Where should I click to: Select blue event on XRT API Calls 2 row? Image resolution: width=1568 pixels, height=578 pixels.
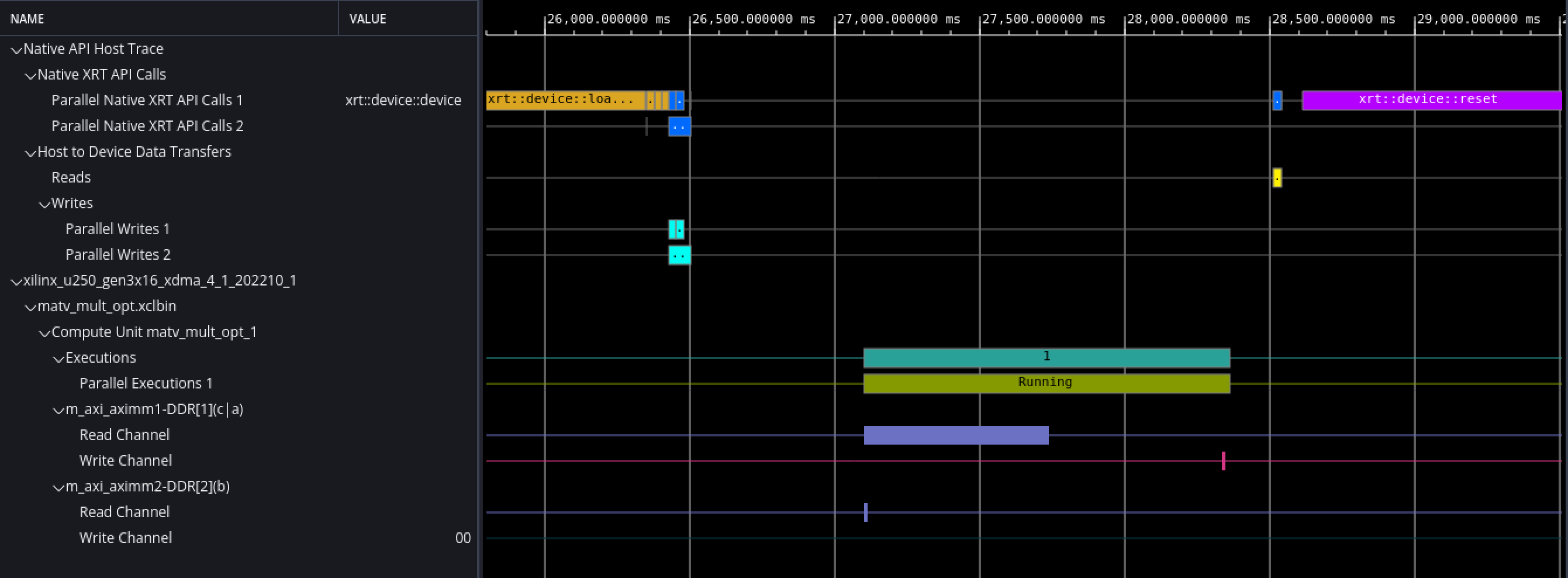click(679, 126)
